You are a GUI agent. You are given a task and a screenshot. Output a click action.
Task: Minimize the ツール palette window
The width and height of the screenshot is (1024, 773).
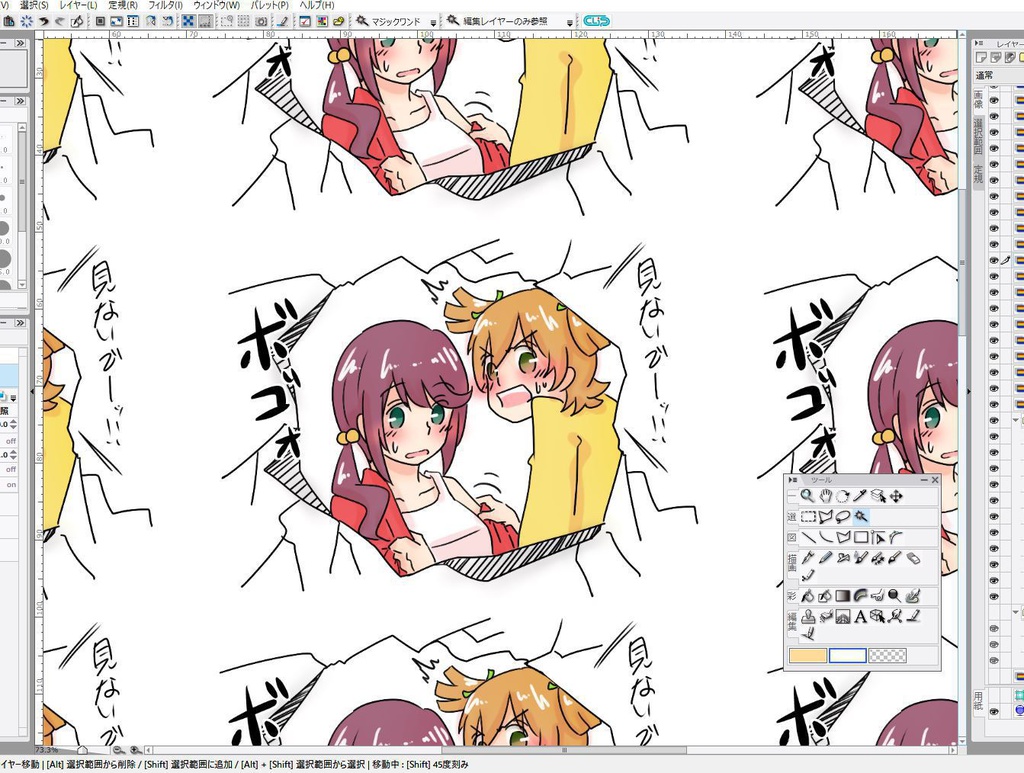[x=924, y=480]
